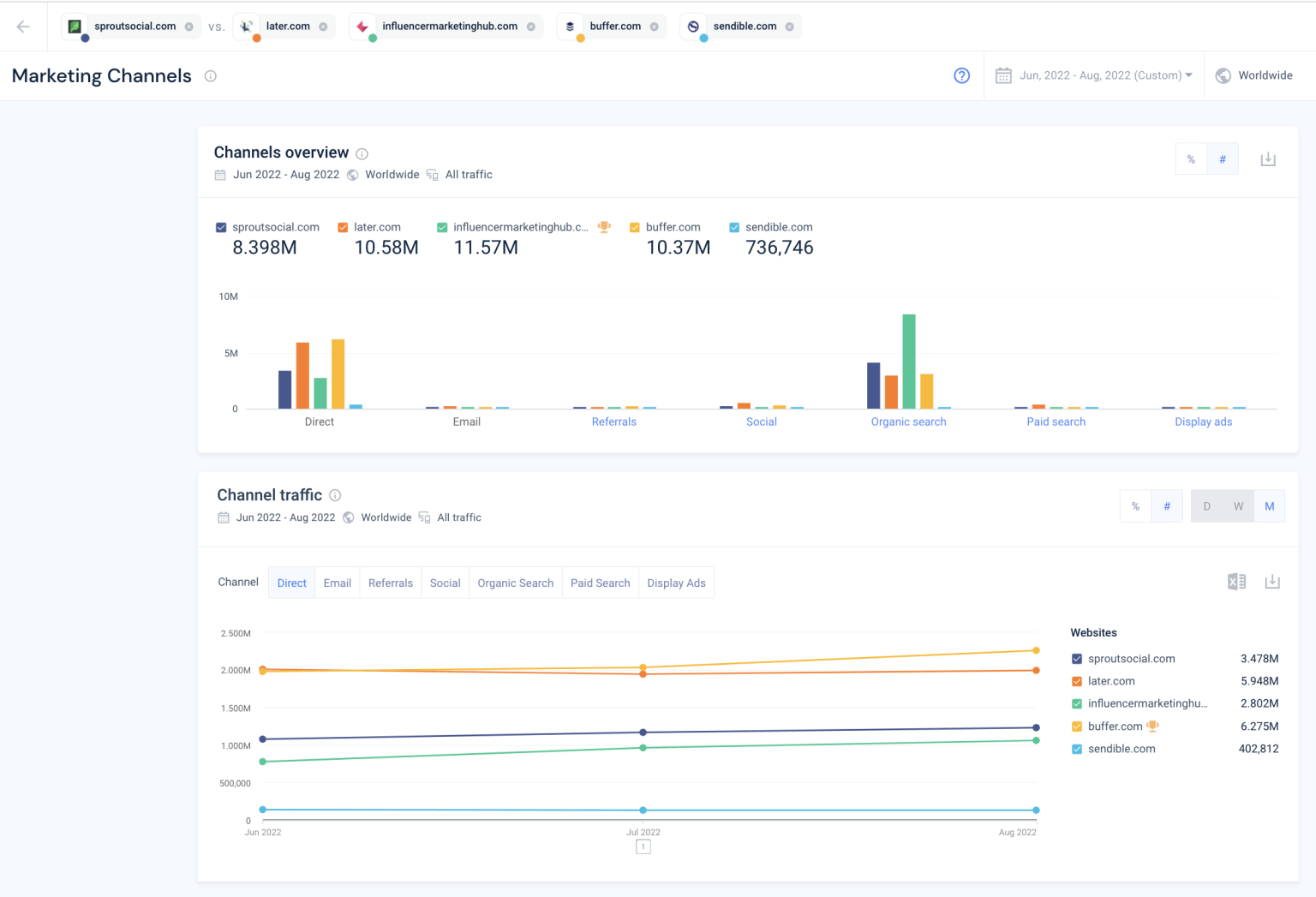Click the buffer.com favicon in header
Screen dimensions: 1316x897
tap(571, 27)
